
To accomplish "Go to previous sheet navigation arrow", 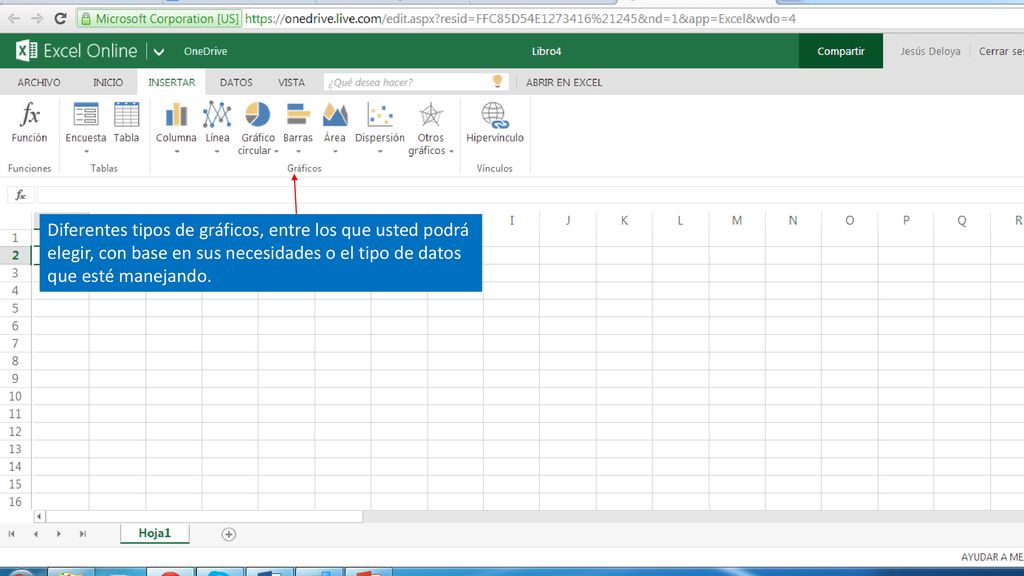I will click(x=35, y=534).
